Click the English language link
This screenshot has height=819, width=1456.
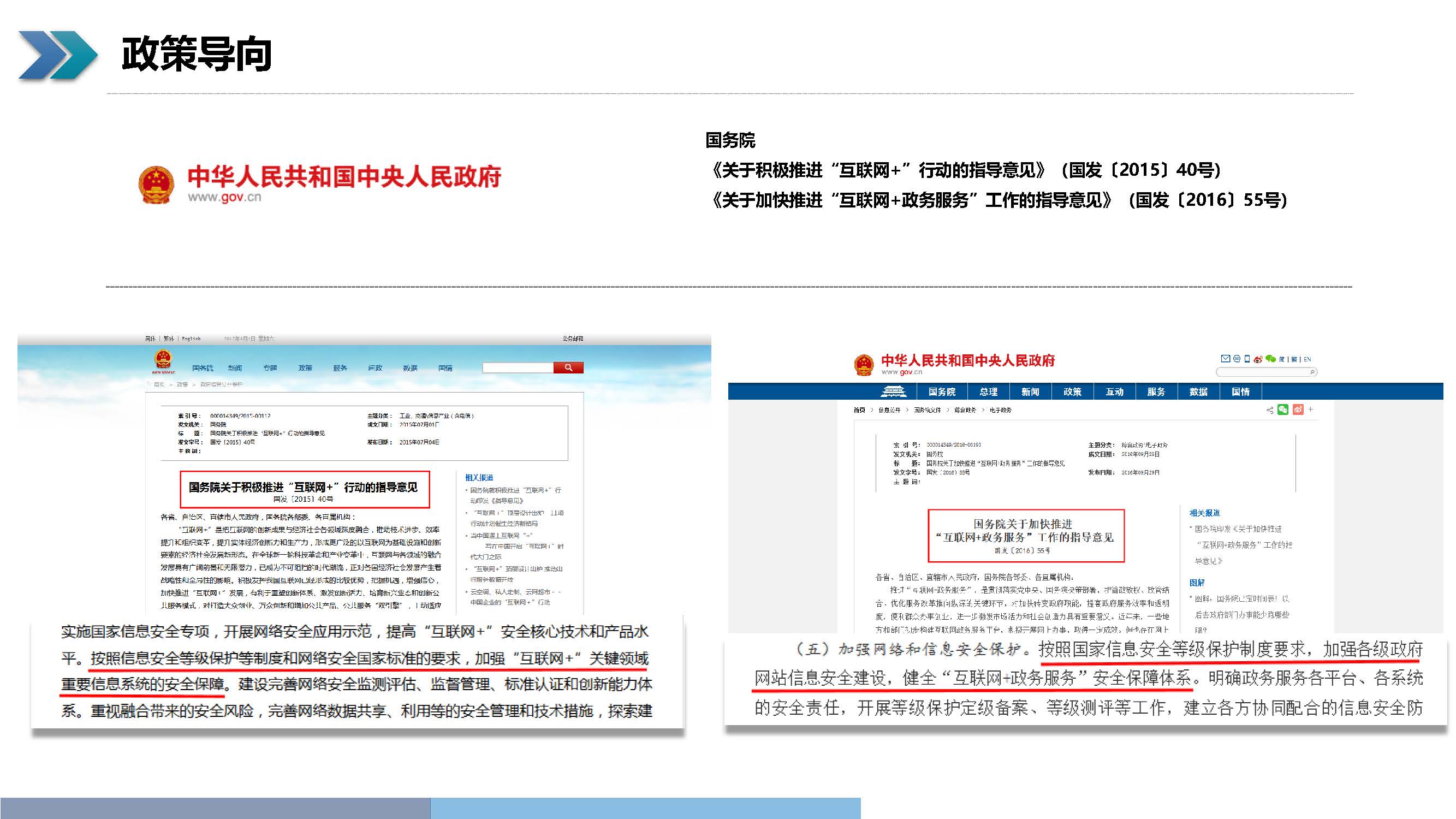click(x=191, y=339)
